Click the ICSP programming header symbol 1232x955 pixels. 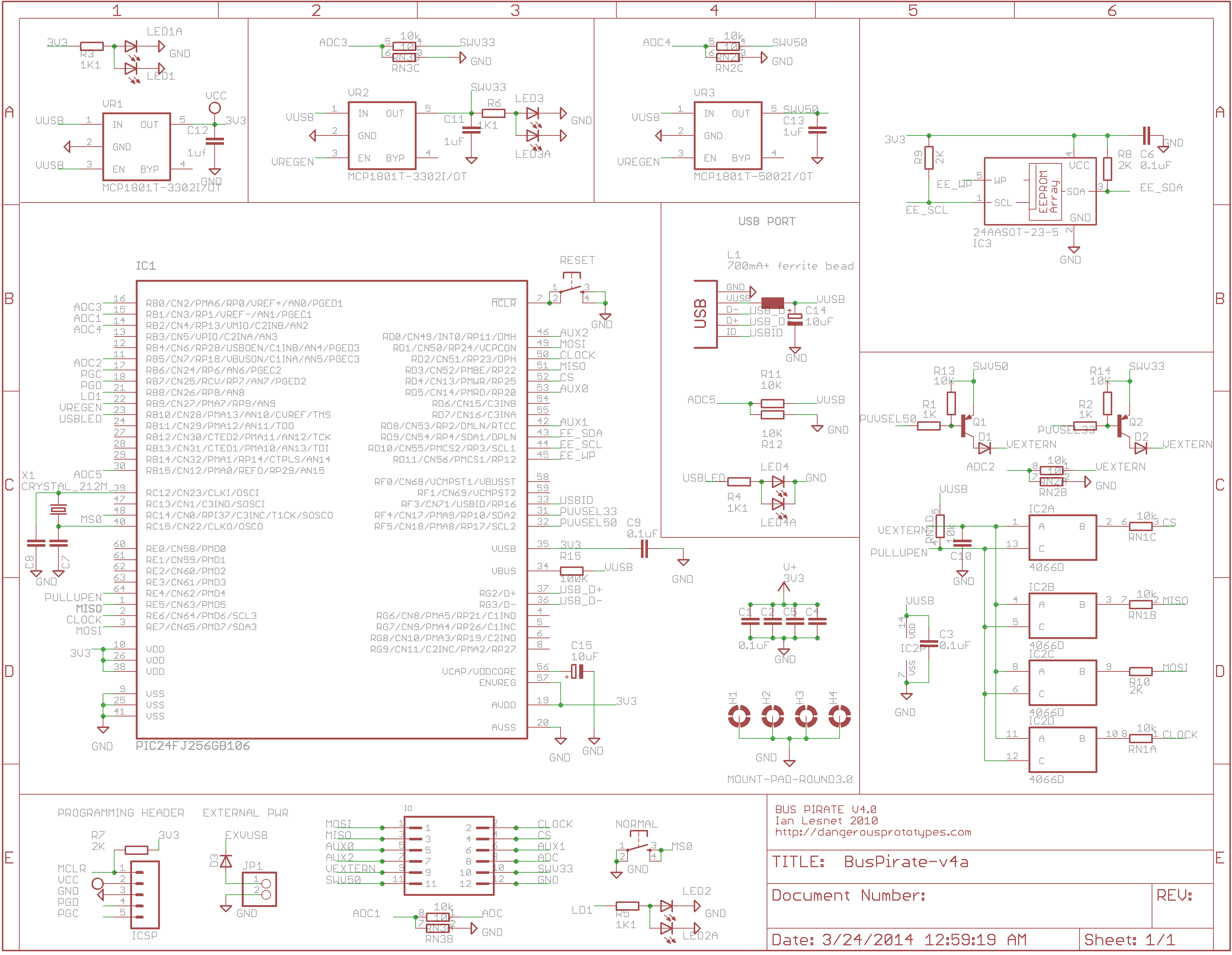pyautogui.click(x=145, y=895)
